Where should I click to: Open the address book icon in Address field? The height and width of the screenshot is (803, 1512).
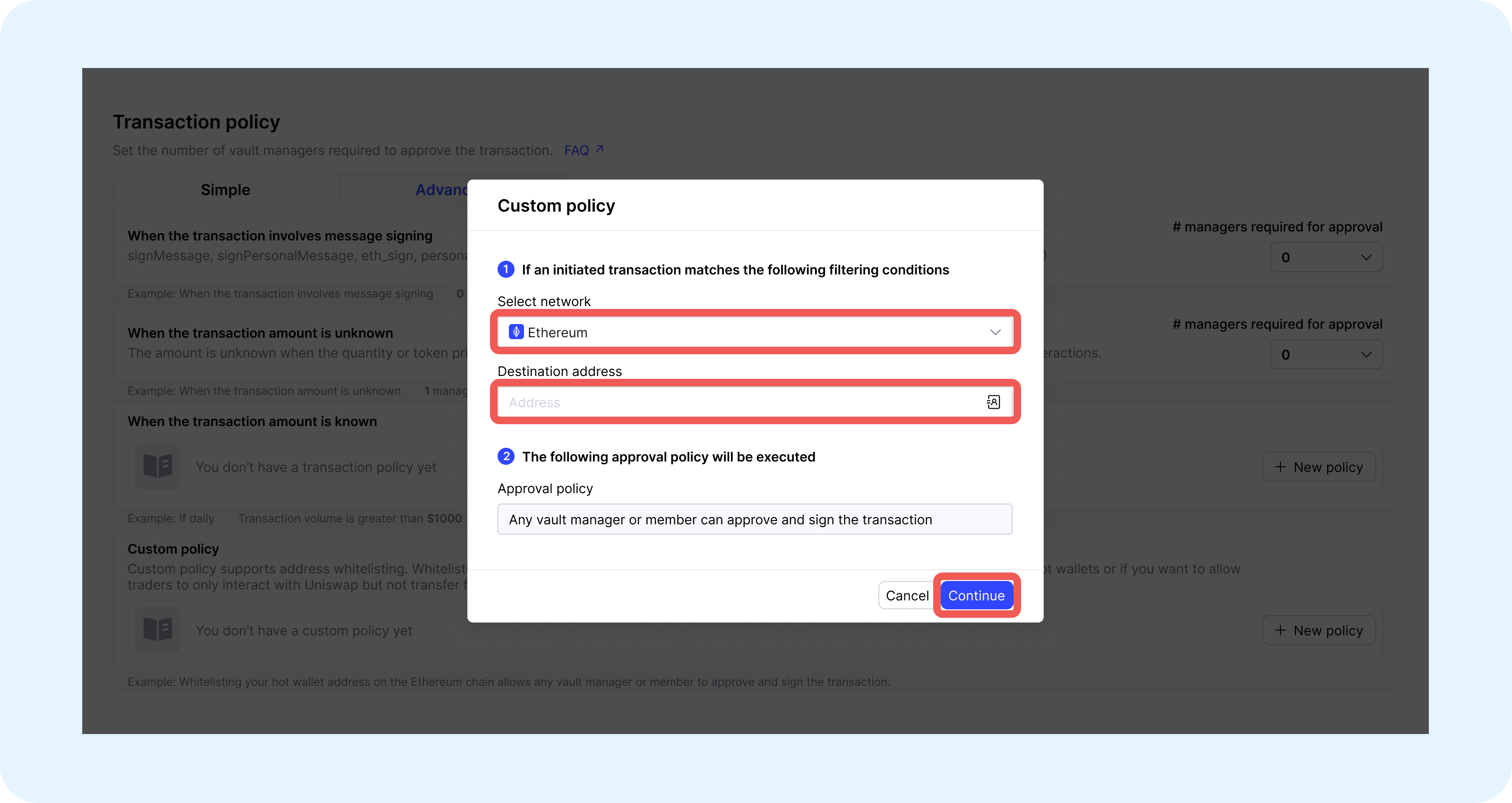pos(993,401)
